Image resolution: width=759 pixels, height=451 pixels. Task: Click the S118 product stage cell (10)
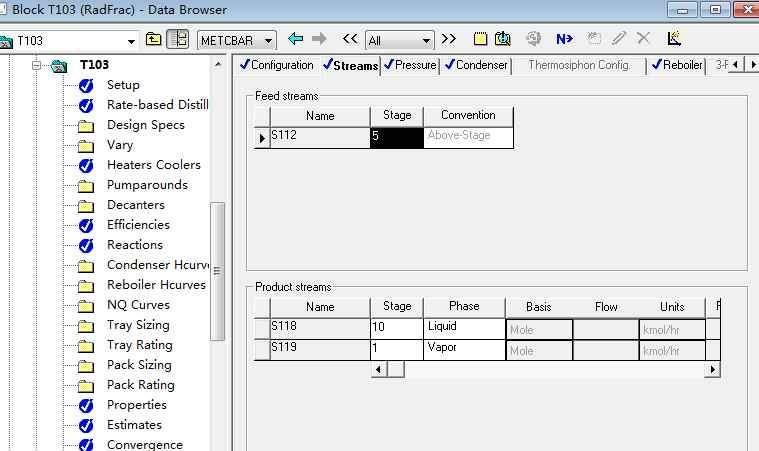point(396,329)
